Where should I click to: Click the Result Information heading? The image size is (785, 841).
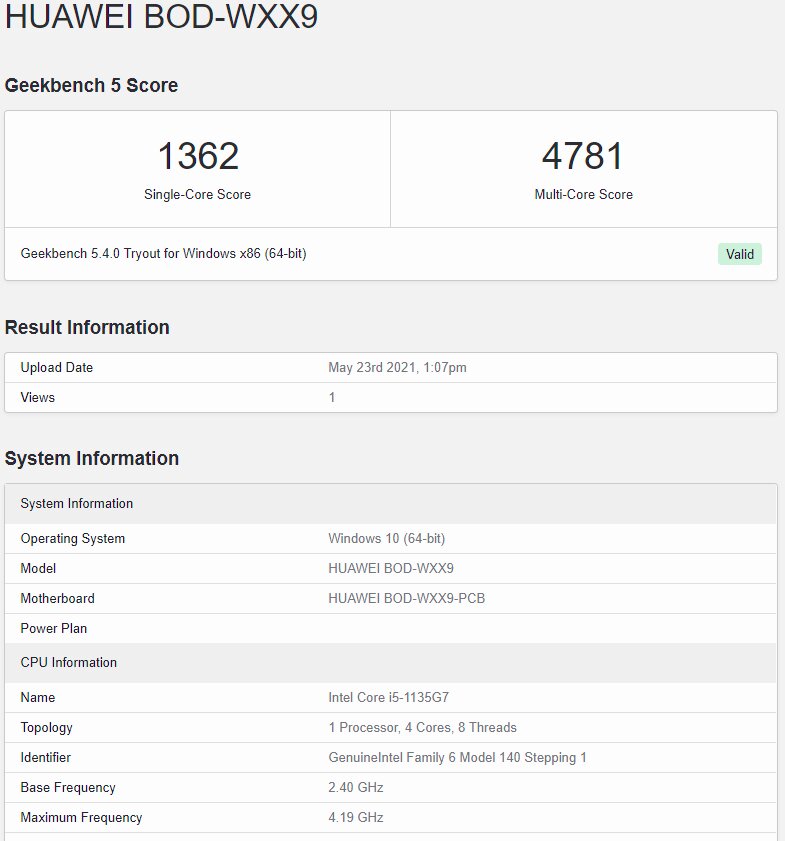(x=87, y=327)
